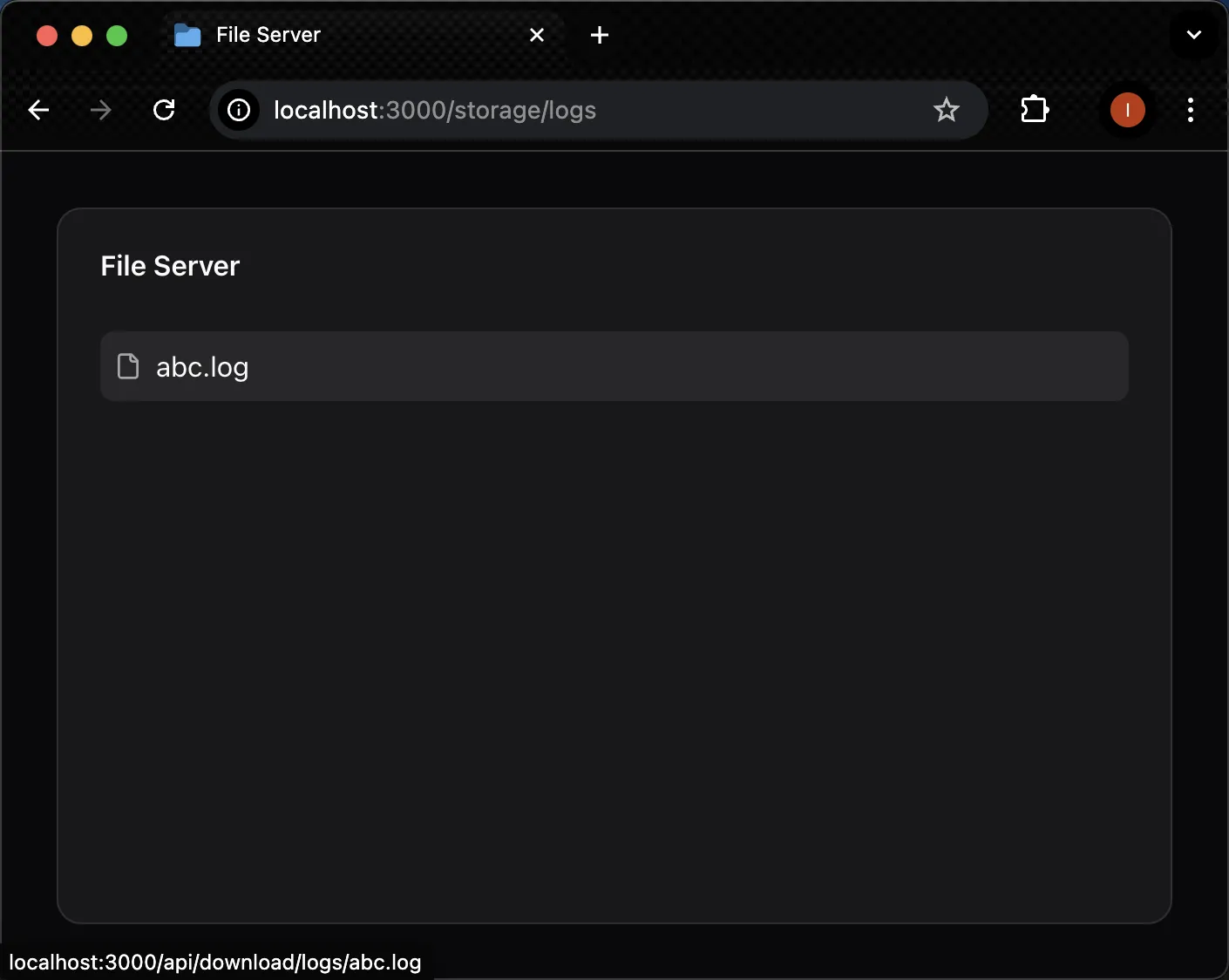The height and width of the screenshot is (980, 1229).
Task: Select the File Server browser tab
Action: click(x=349, y=35)
